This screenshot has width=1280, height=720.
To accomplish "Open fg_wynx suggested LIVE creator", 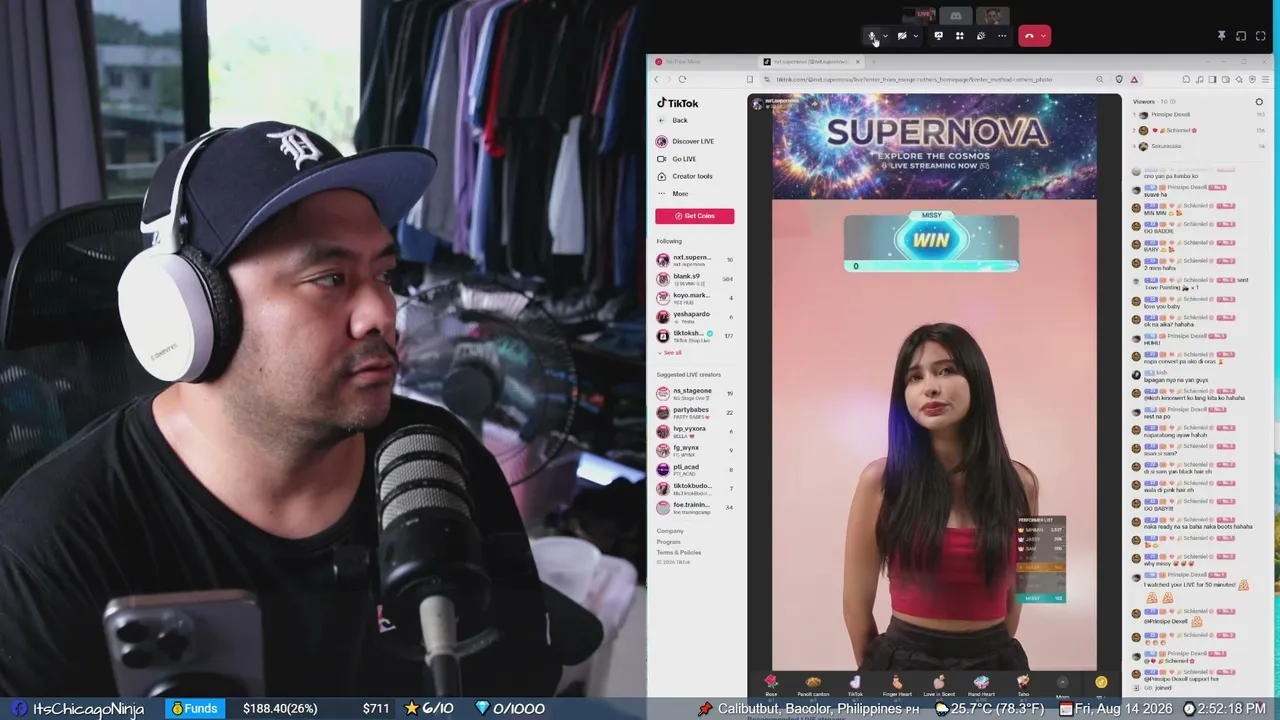I will [x=695, y=450].
